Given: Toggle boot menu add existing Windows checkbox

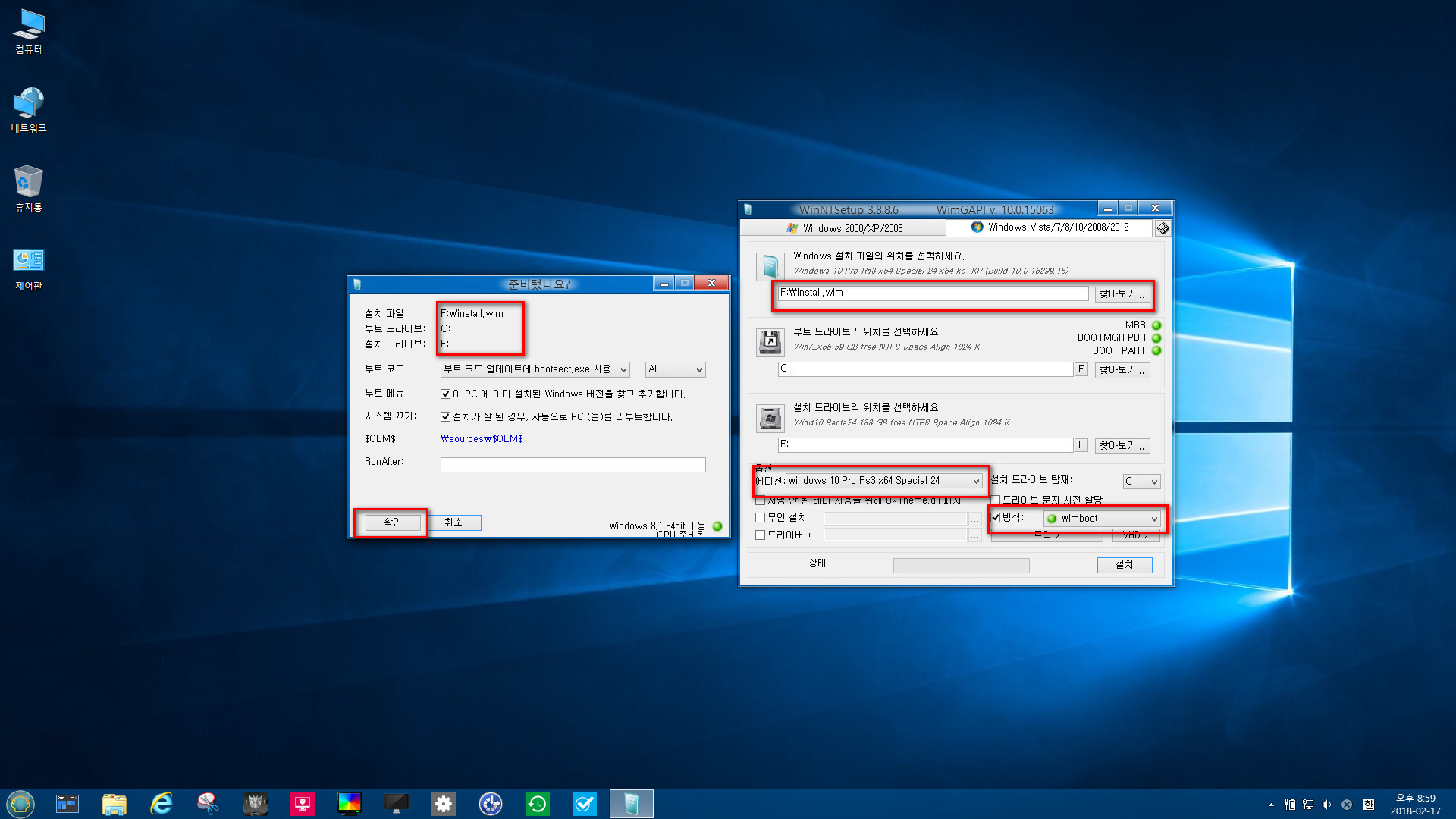Looking at the screenshot, I should pyautogui.click(x=445, y=394).
